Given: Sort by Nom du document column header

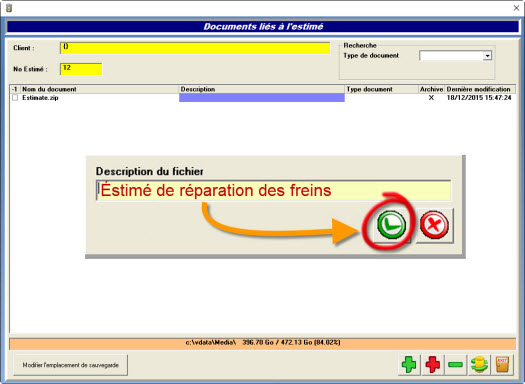Looking at the screenshot, I should coord(99,89).
